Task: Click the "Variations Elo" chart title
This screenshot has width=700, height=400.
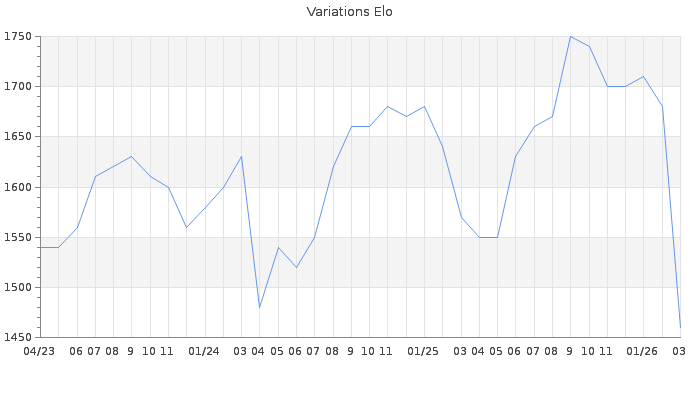Action: point(349,12)
